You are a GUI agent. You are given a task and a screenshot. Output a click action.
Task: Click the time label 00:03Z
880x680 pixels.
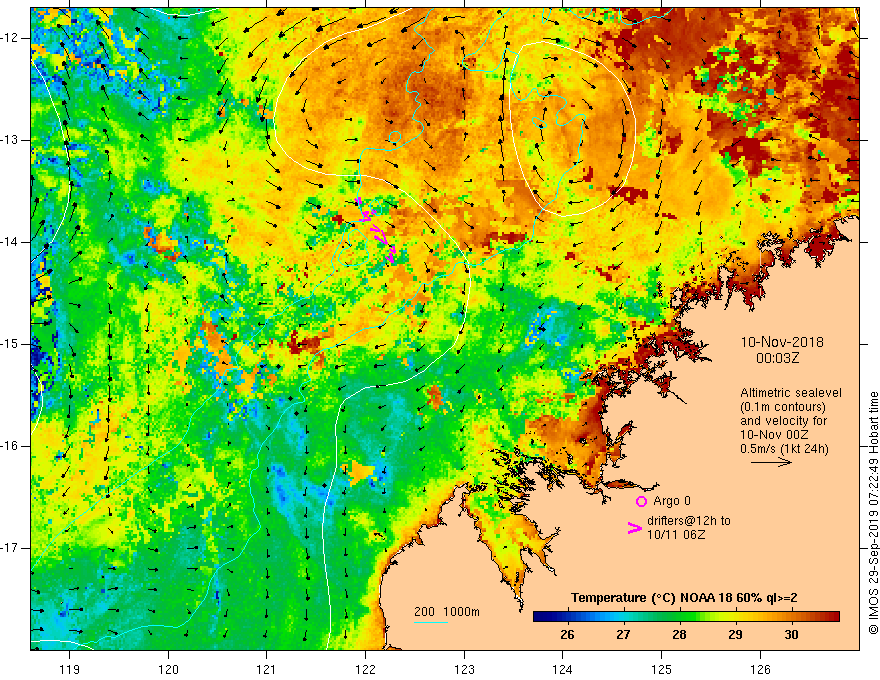pyautogui.click(x=777, y=358)
